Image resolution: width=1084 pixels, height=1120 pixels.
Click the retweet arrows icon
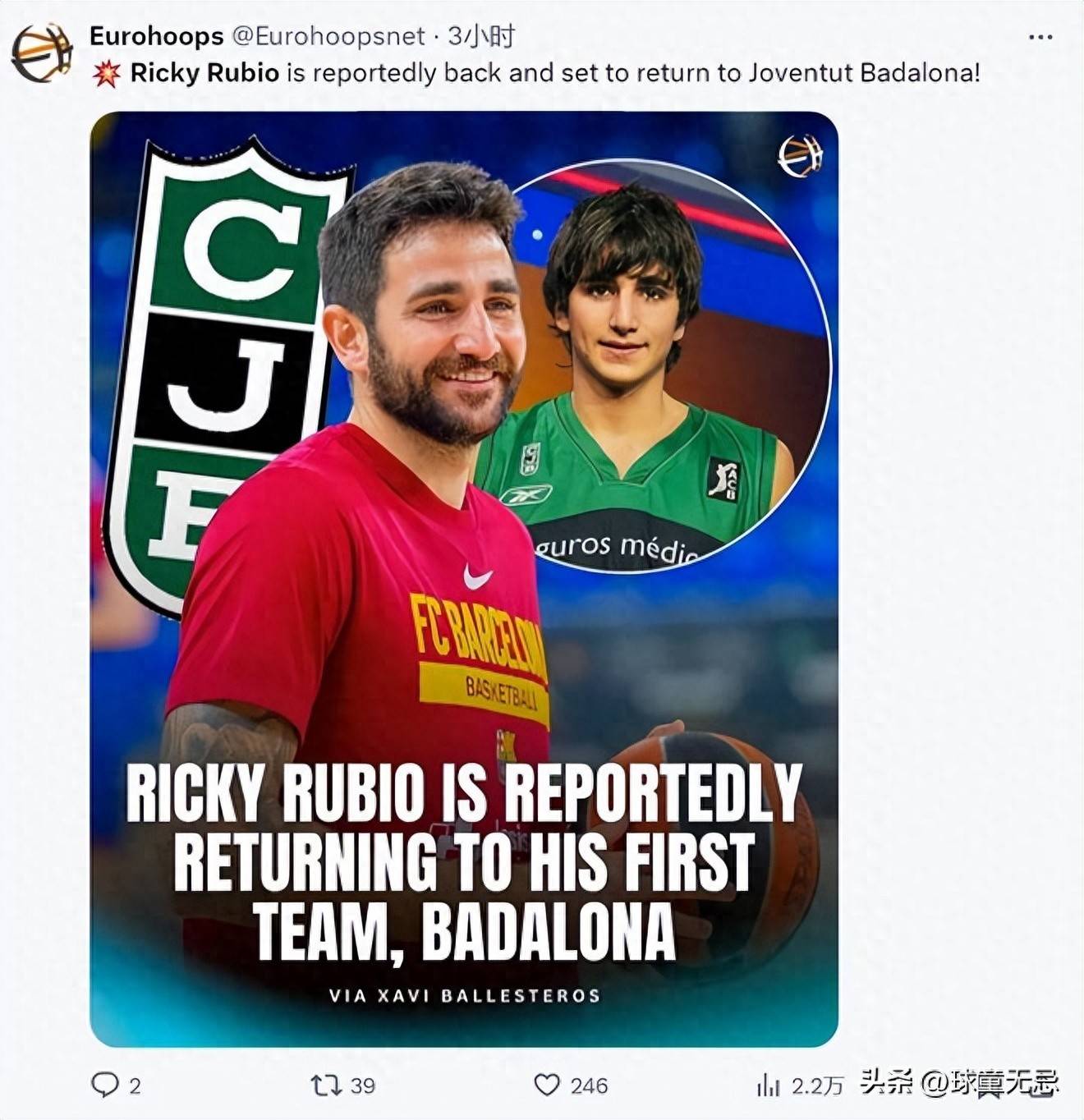point(325,1086)
